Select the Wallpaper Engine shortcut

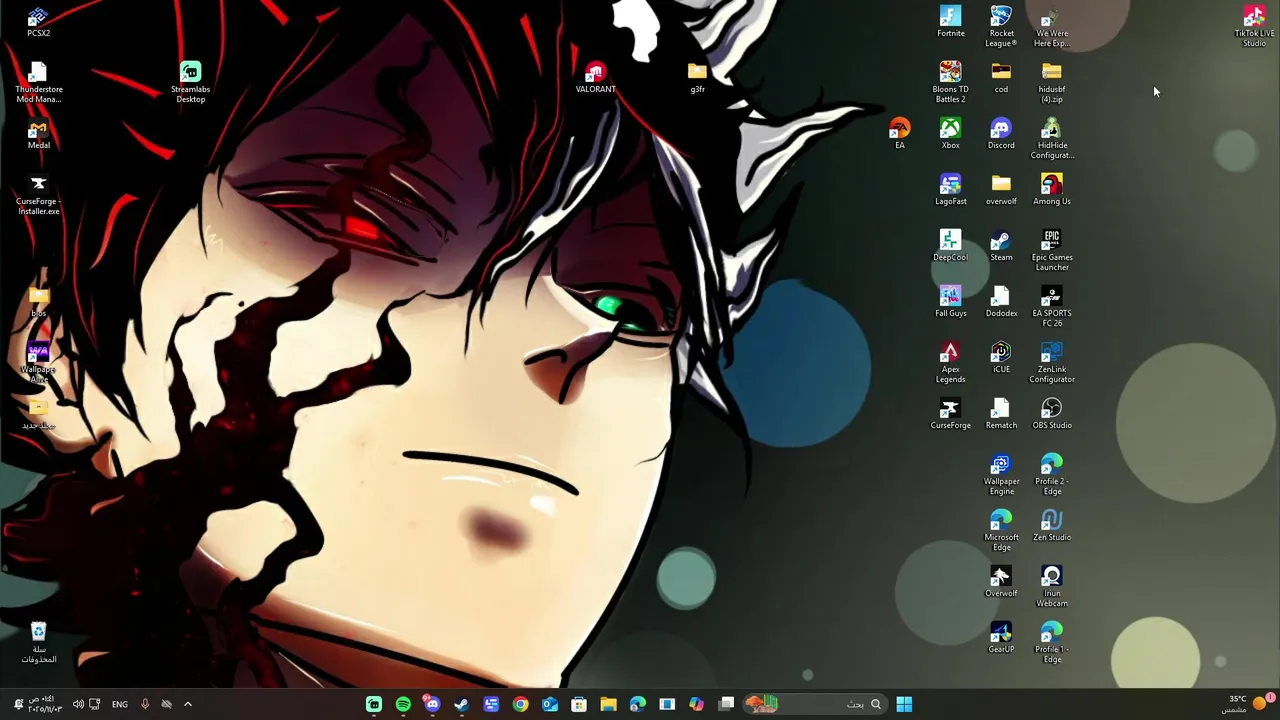(1001, 476)
